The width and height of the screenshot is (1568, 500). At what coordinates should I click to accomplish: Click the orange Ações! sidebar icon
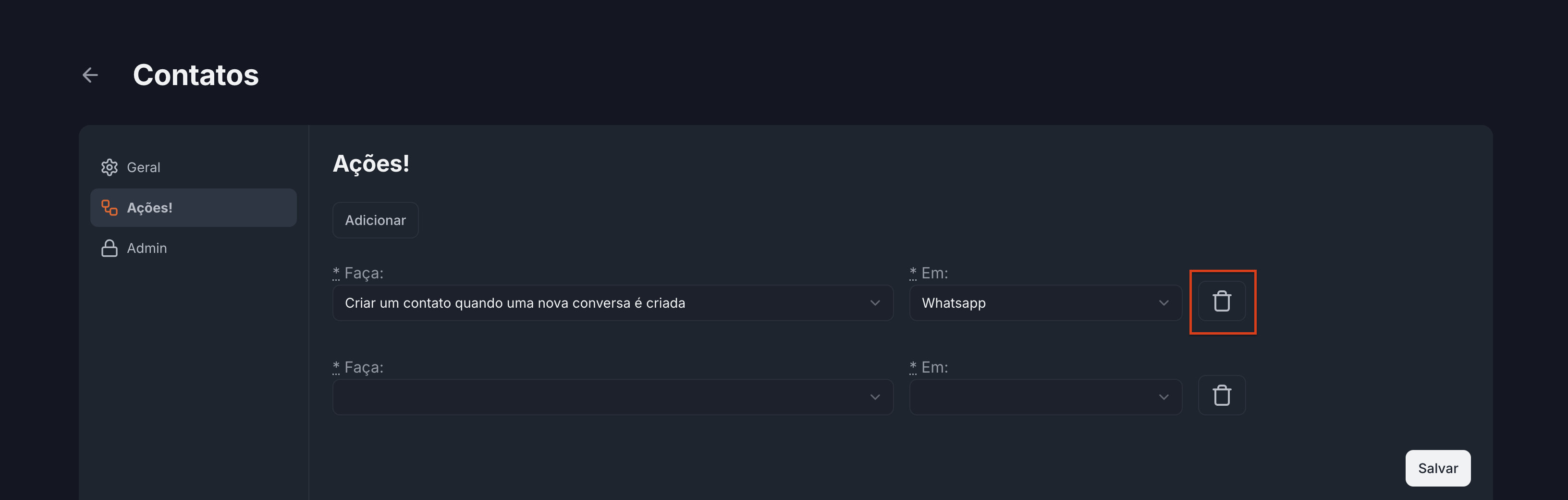[x=110, y=208]
